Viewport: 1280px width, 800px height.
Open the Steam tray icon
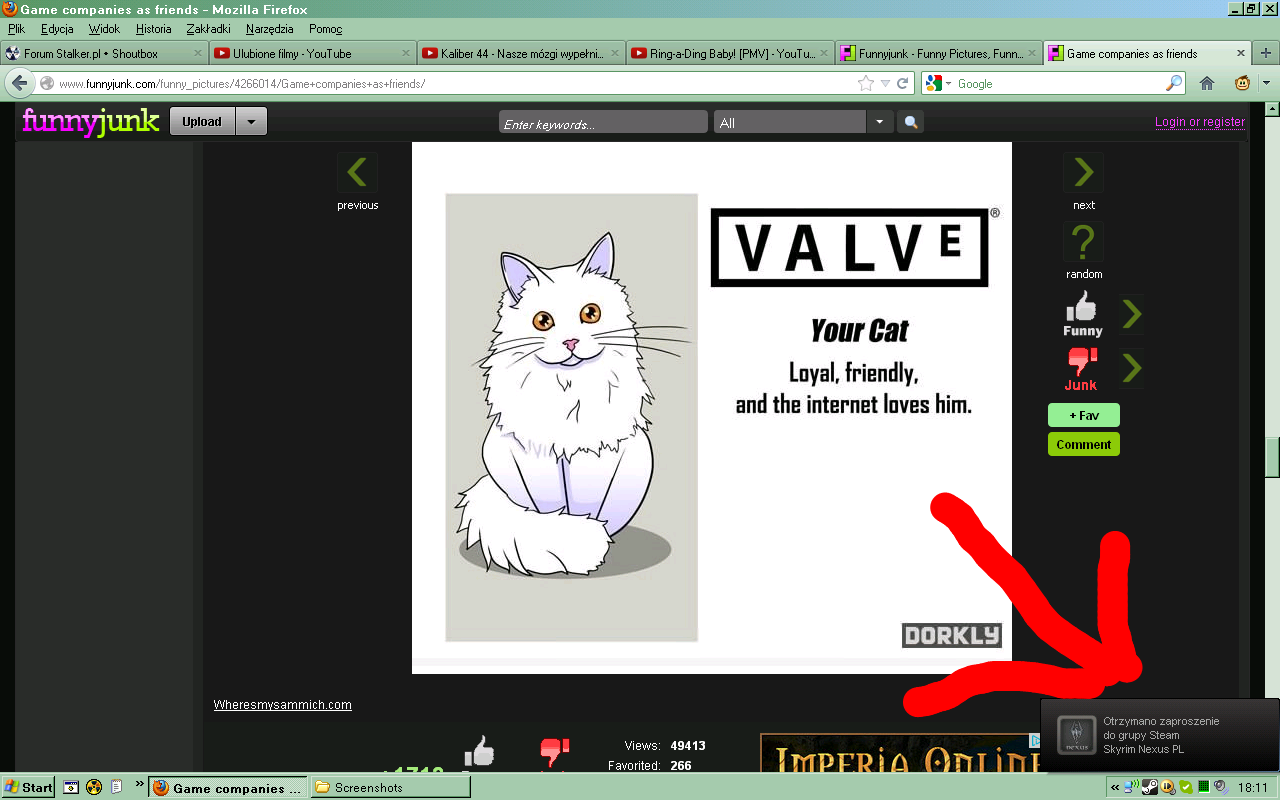(x=1152, y=787)
